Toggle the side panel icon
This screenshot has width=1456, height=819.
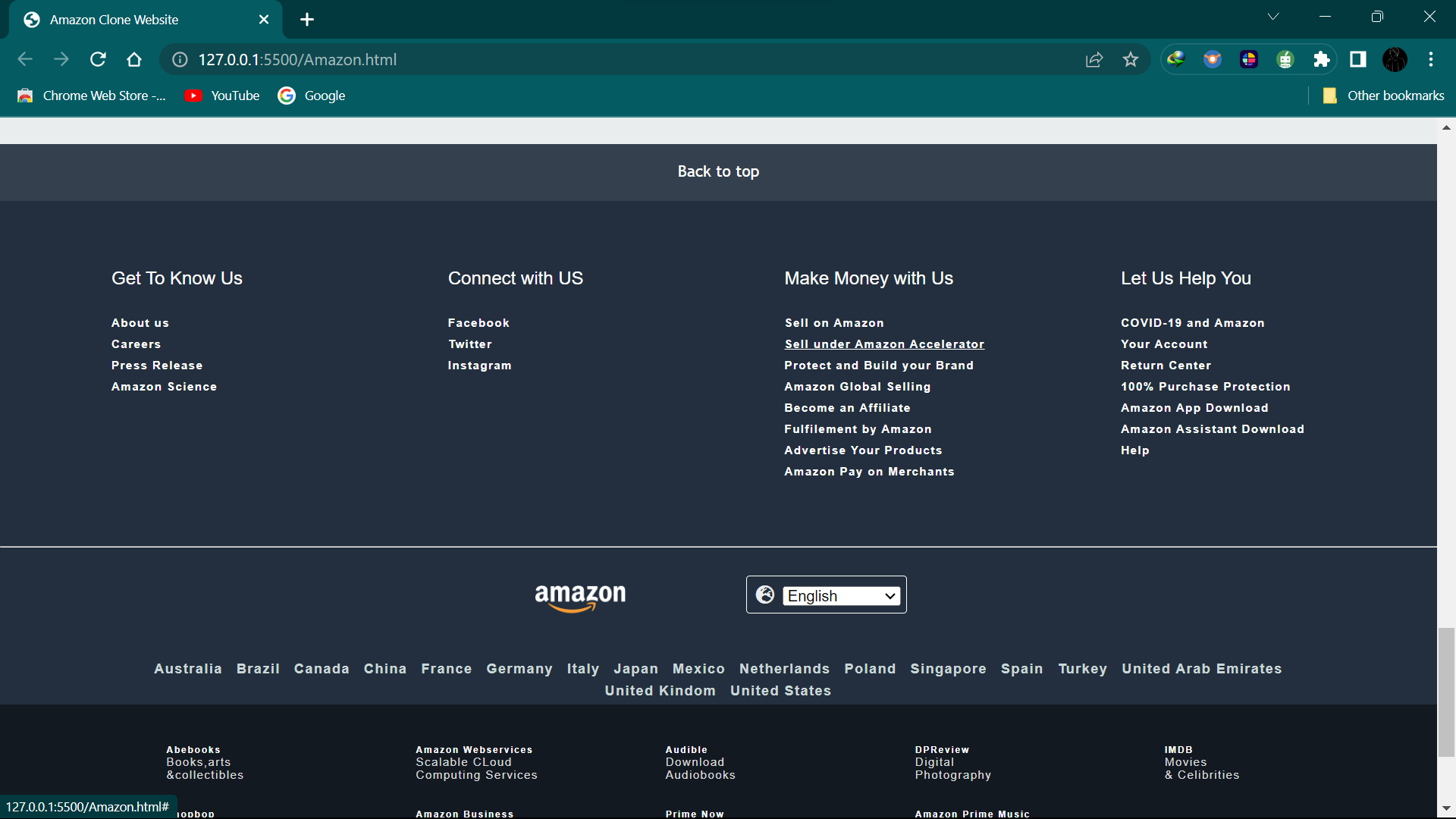point(1357,59)
